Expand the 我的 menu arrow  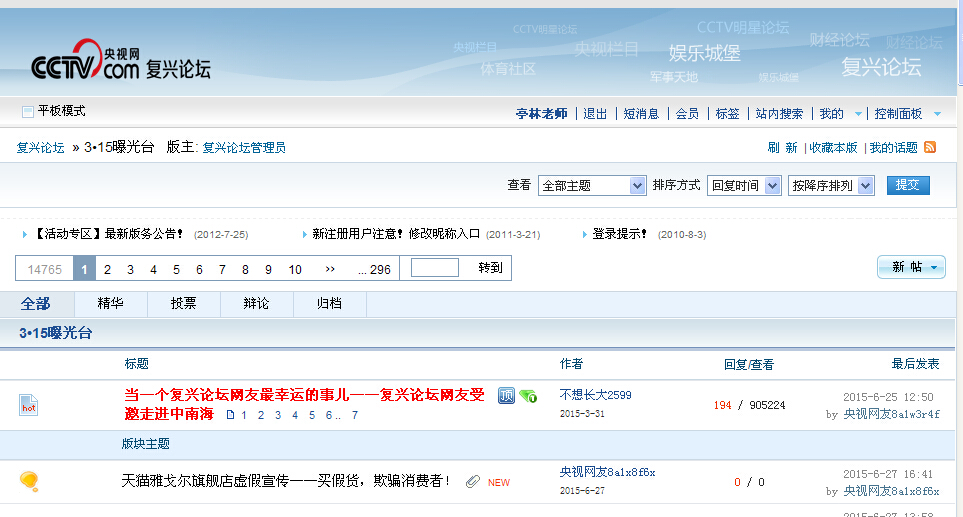(x=858, y=114)
